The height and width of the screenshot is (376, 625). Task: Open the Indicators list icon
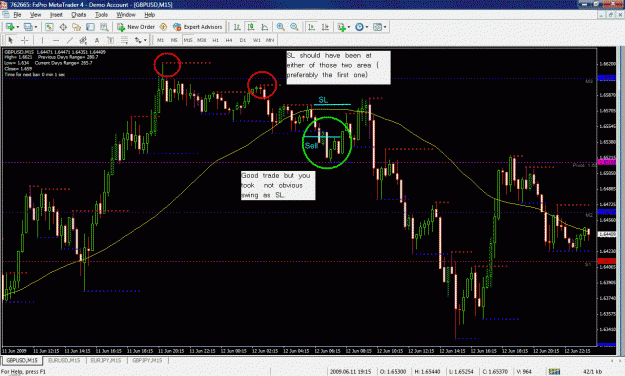pos(342,27)
